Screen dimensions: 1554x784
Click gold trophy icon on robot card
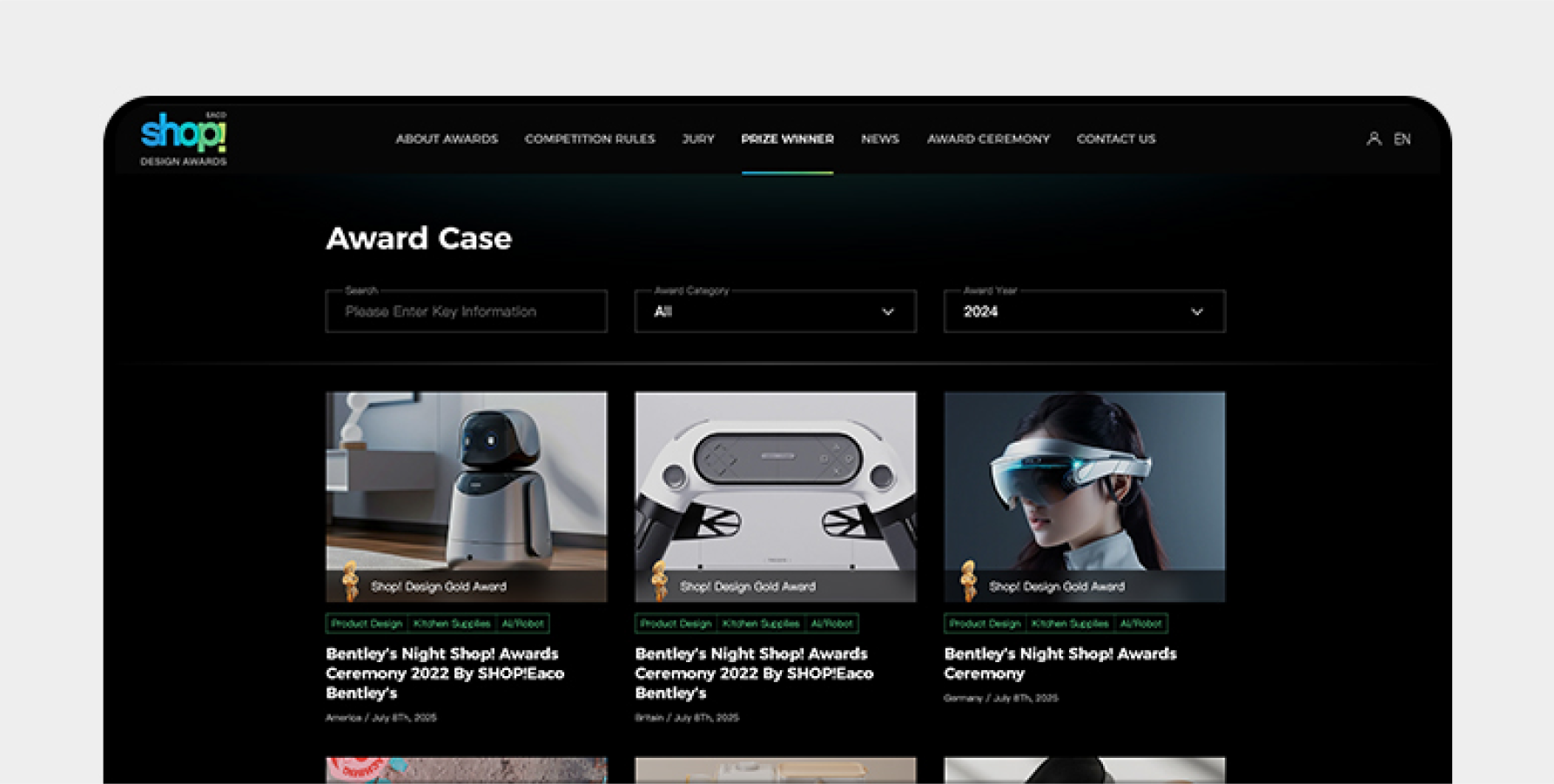pos(350,581)
